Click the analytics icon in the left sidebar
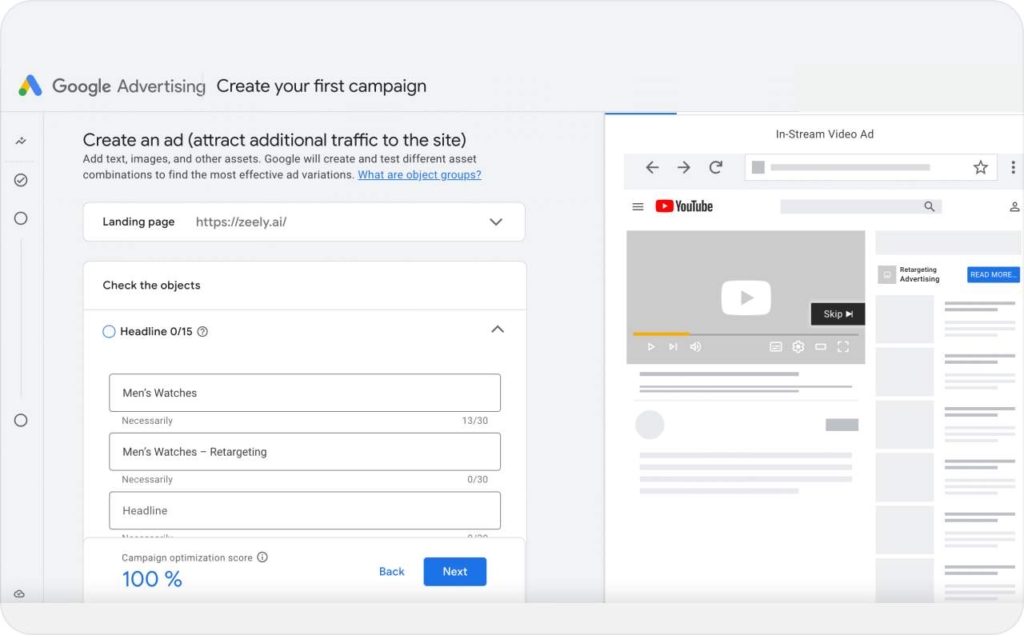The image size is (1024, 635). [20, 141]
